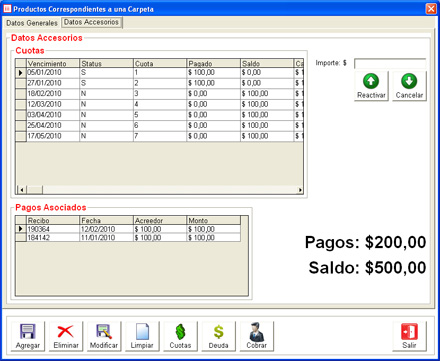Viewport: 440px width, 361px height.
Task: Click the Cobrar businessman icon
Action: [256, 332]
